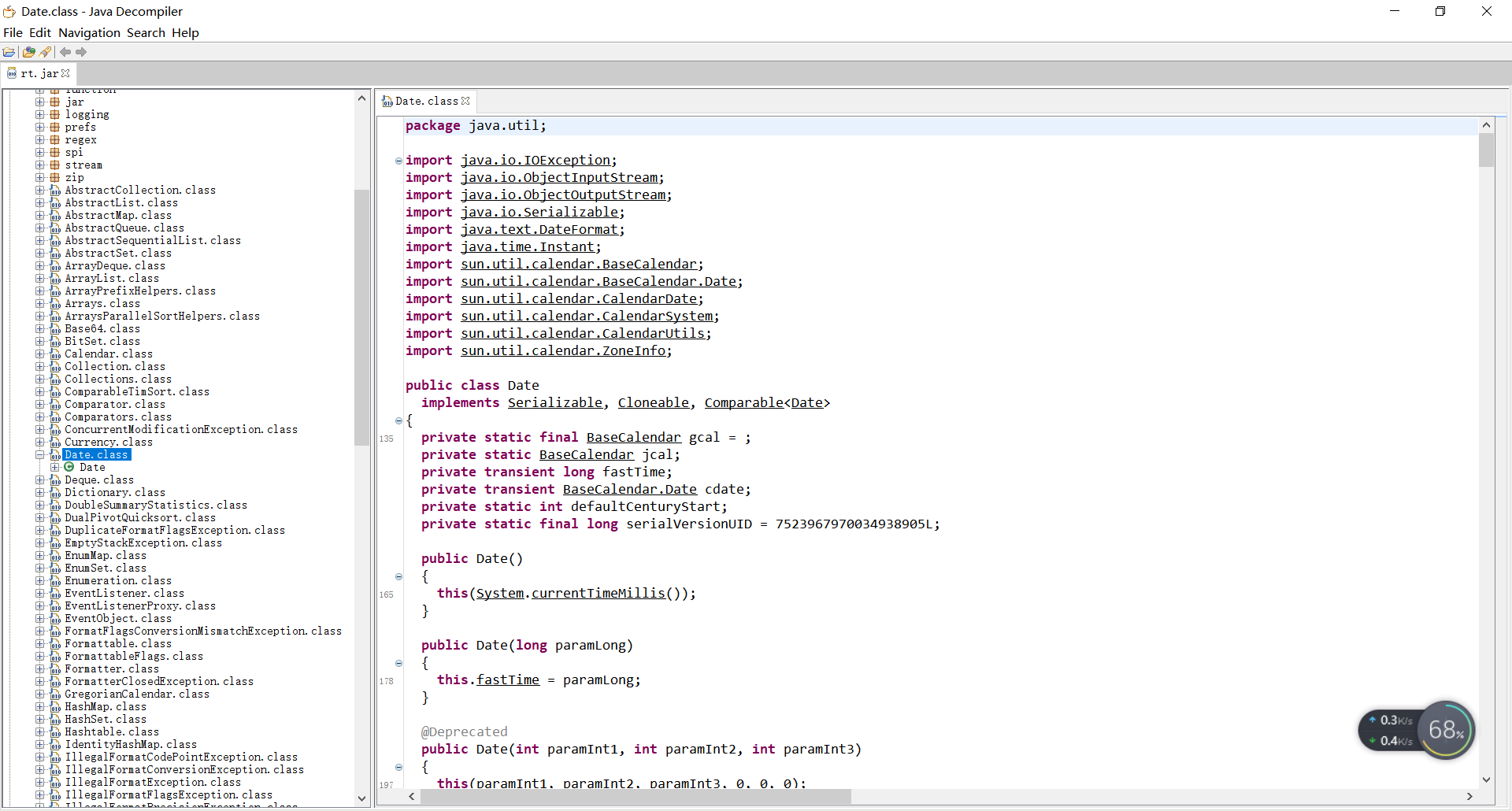Collapse the class body fold marker

[398, 421]
